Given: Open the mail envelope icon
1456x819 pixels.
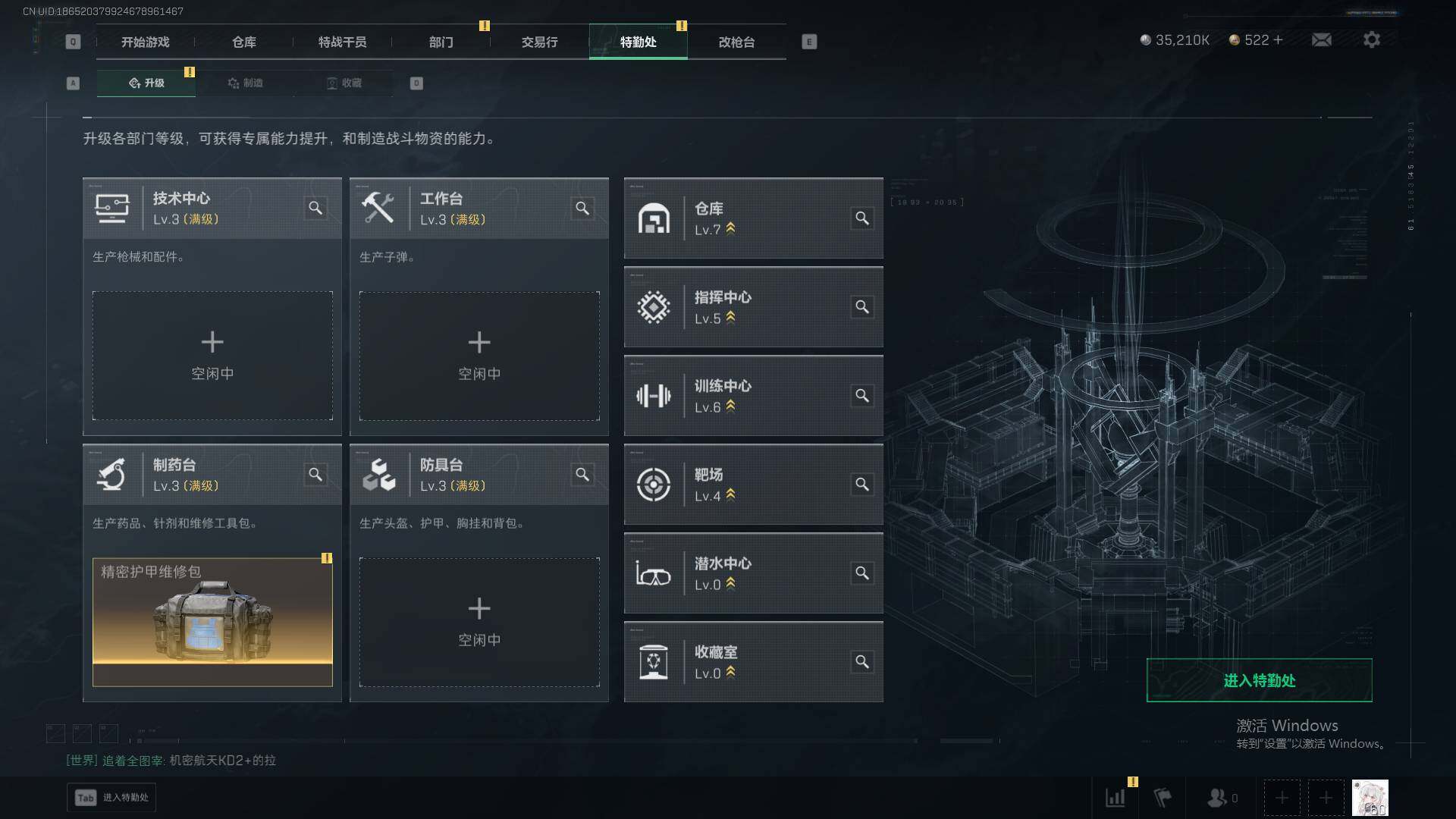Looking at the screenshot, I should [x=1322, y=39].
